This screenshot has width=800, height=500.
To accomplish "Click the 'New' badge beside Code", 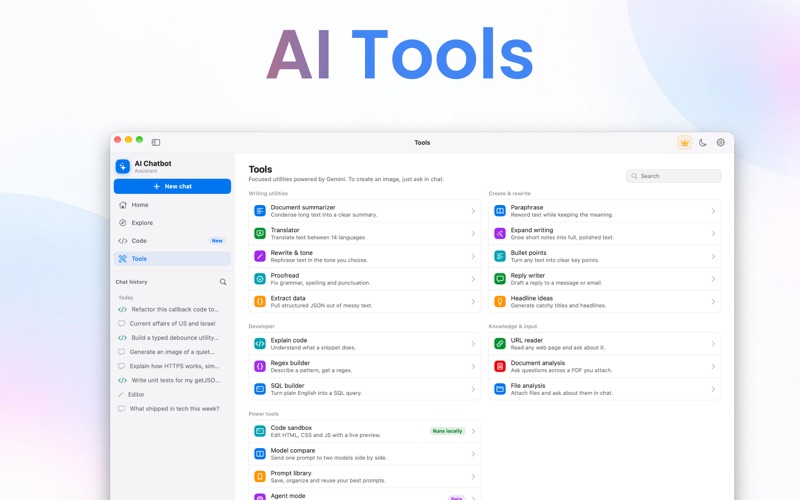I will (x=217, y=241).
